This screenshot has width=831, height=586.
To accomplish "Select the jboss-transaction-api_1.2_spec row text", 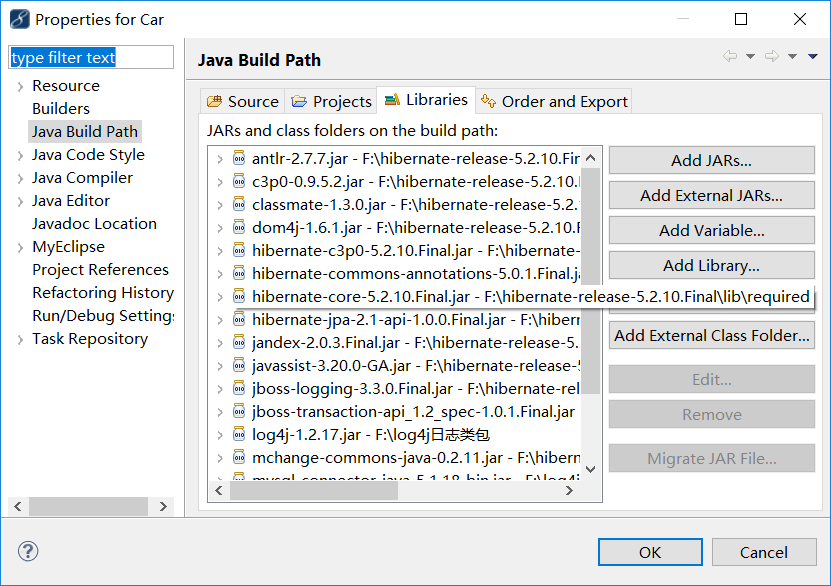I will (x=413, y=411).
